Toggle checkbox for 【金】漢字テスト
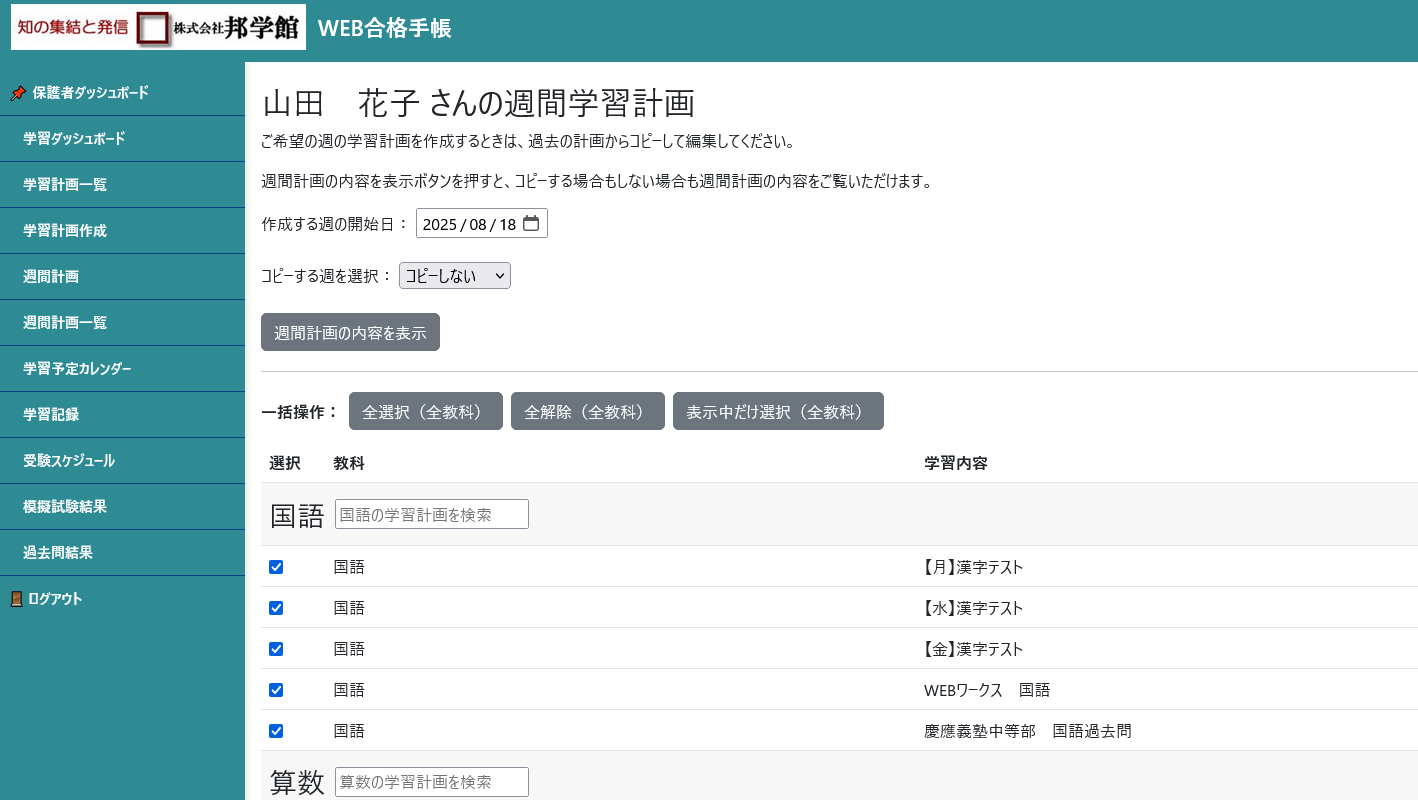Screen dimensions: 1418x800 pyautogui.click(x=276, y=649)
